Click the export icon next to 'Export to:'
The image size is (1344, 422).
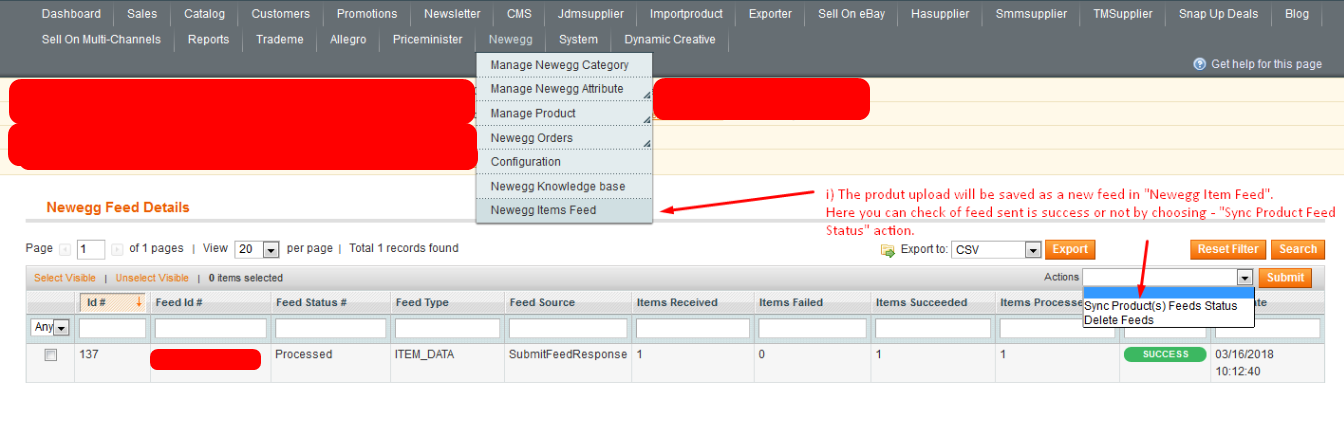pos(887,250)
